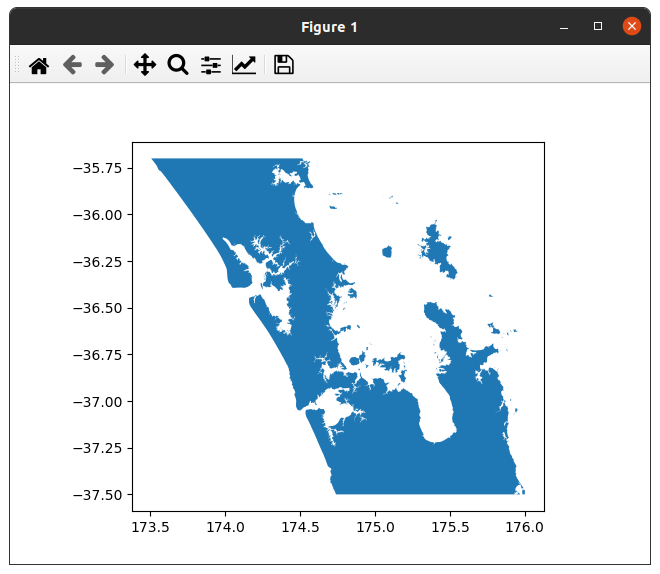
Task: Click y-axis tick label −37.50
Action: 97,495
